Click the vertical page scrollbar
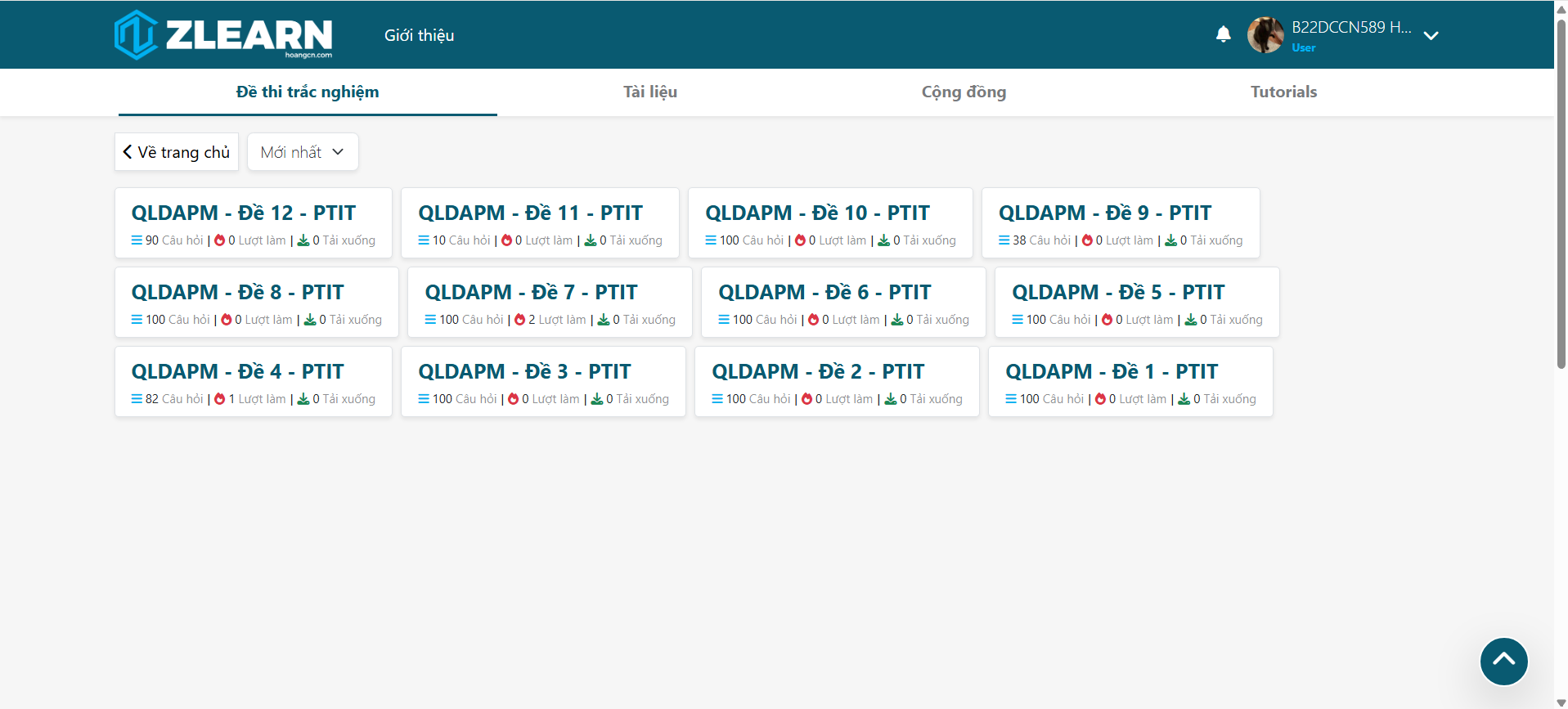Screen dimensions: 1568x709 tap(1561, 196)
